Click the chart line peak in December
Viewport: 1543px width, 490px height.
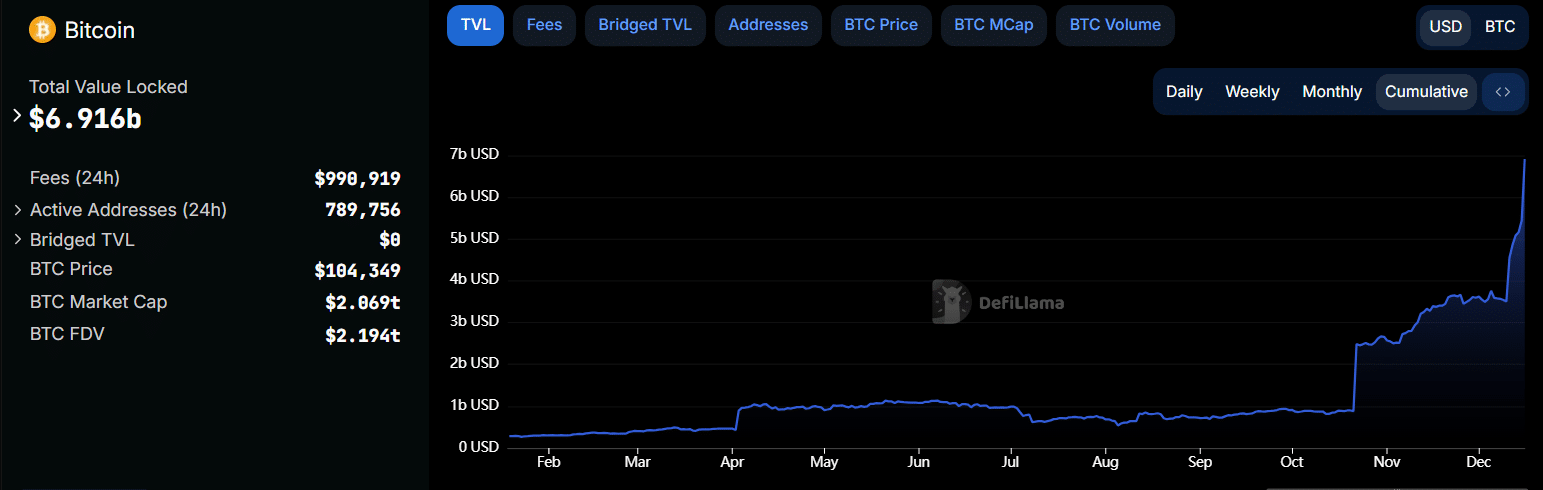click(x=1524, y=160)
